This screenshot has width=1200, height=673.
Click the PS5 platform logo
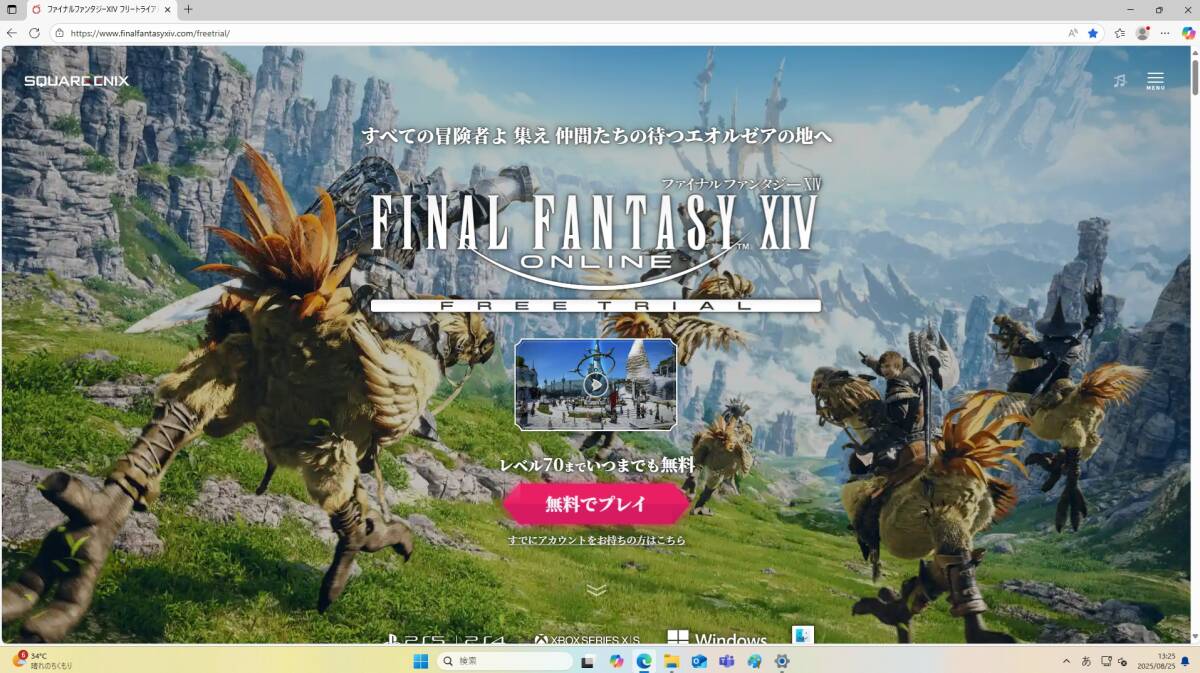pyautogui.click(x=416, y=640)
